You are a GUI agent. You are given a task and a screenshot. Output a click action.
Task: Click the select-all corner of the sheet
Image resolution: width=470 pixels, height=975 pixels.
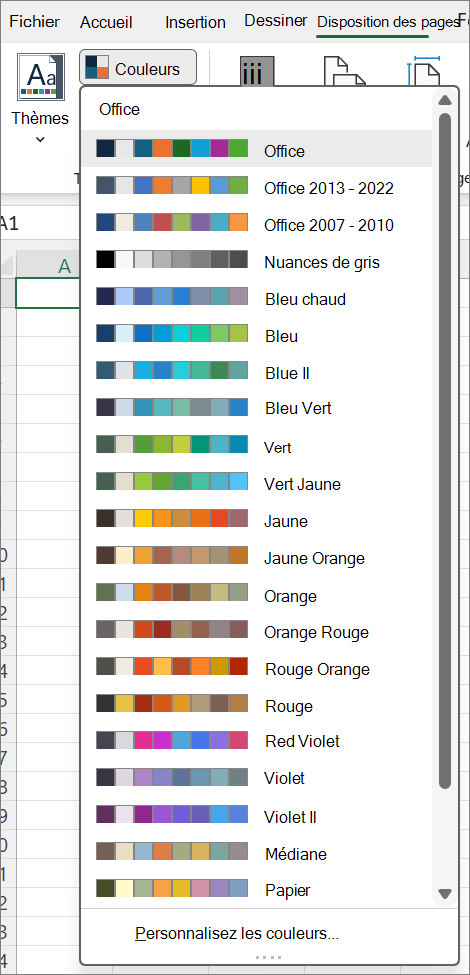(x=7, y=266)
